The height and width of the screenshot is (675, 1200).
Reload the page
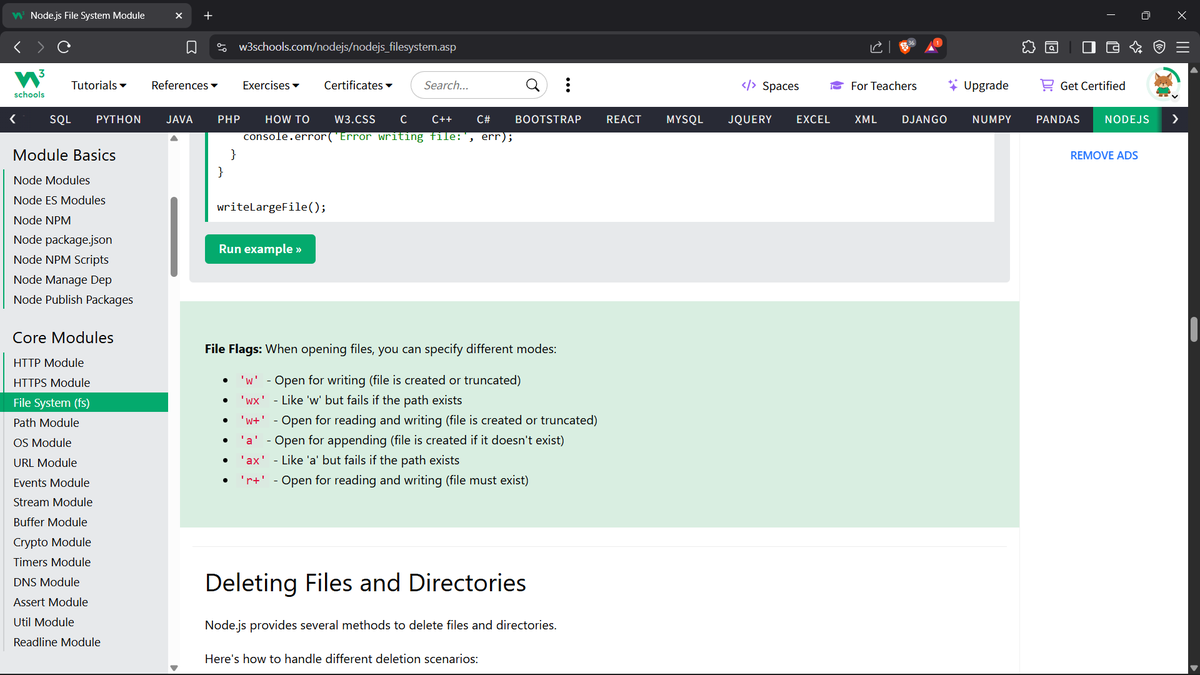(64, 47)
